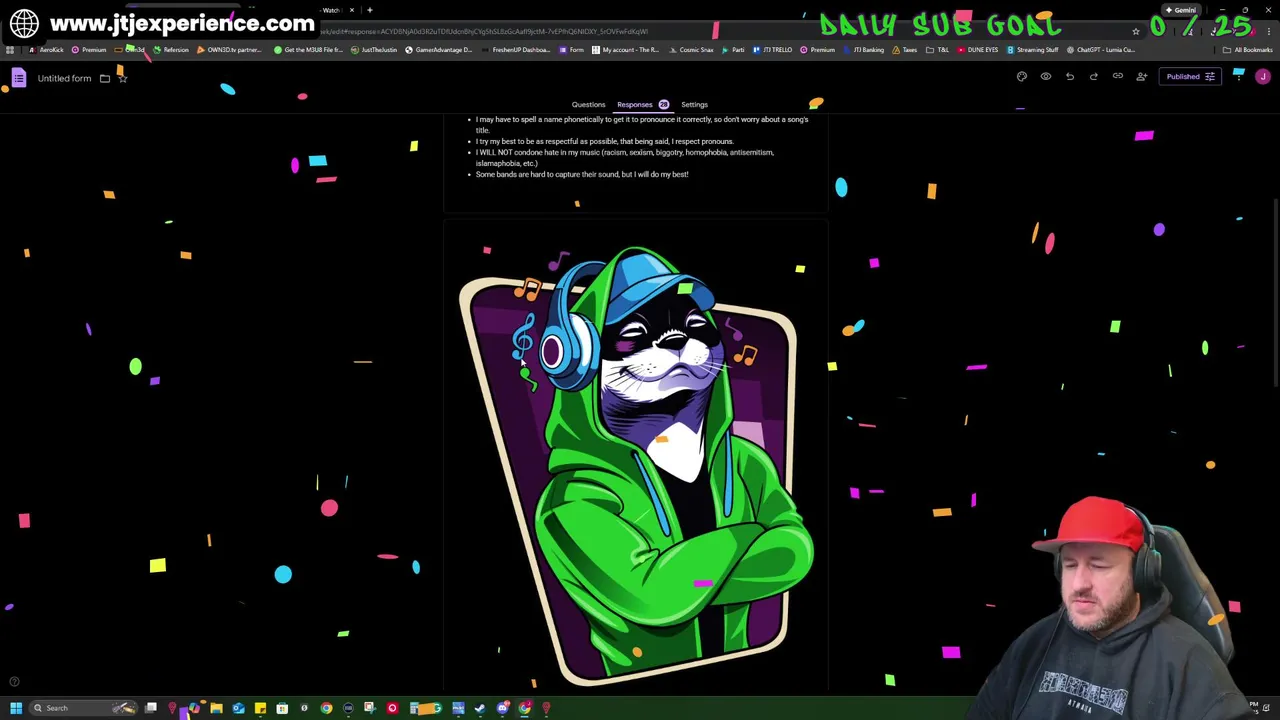Switch to the Settings tab

click(x=694, y=104)
